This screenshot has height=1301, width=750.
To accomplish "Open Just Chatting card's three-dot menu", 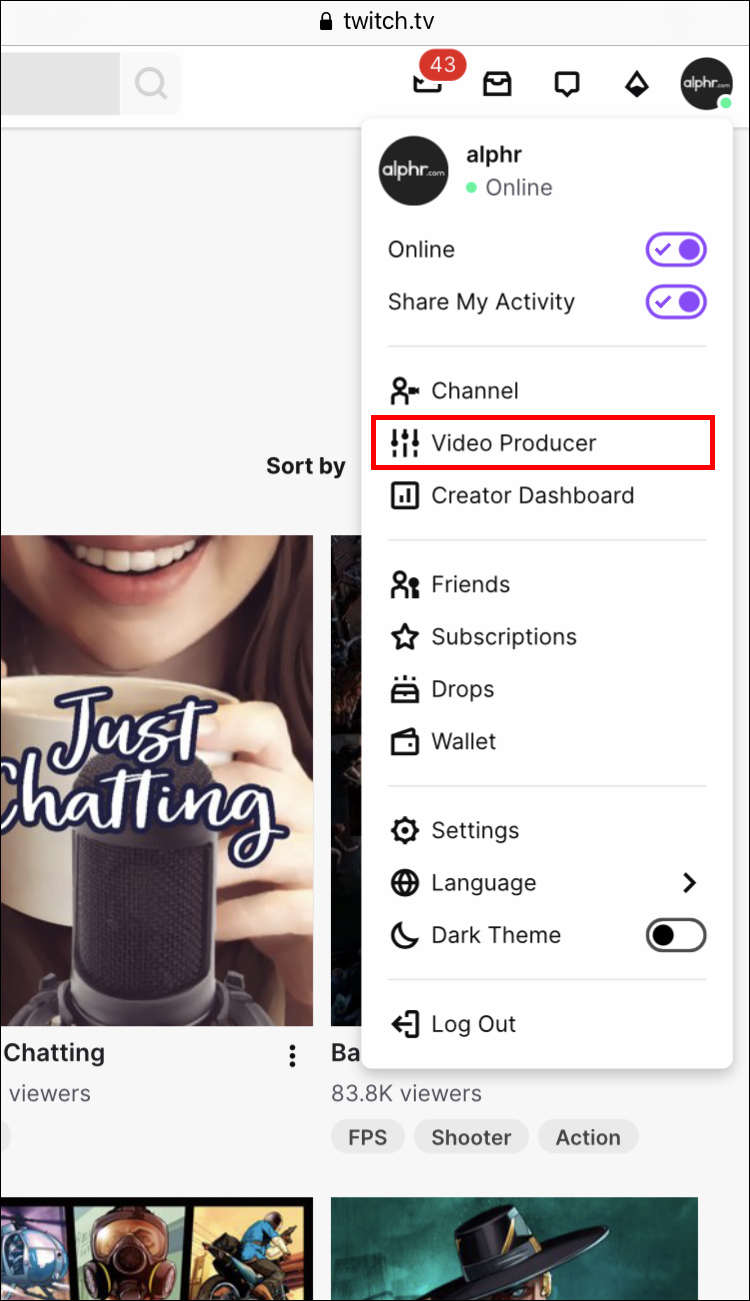I will pyautogui.click(x=292, y=1055).
